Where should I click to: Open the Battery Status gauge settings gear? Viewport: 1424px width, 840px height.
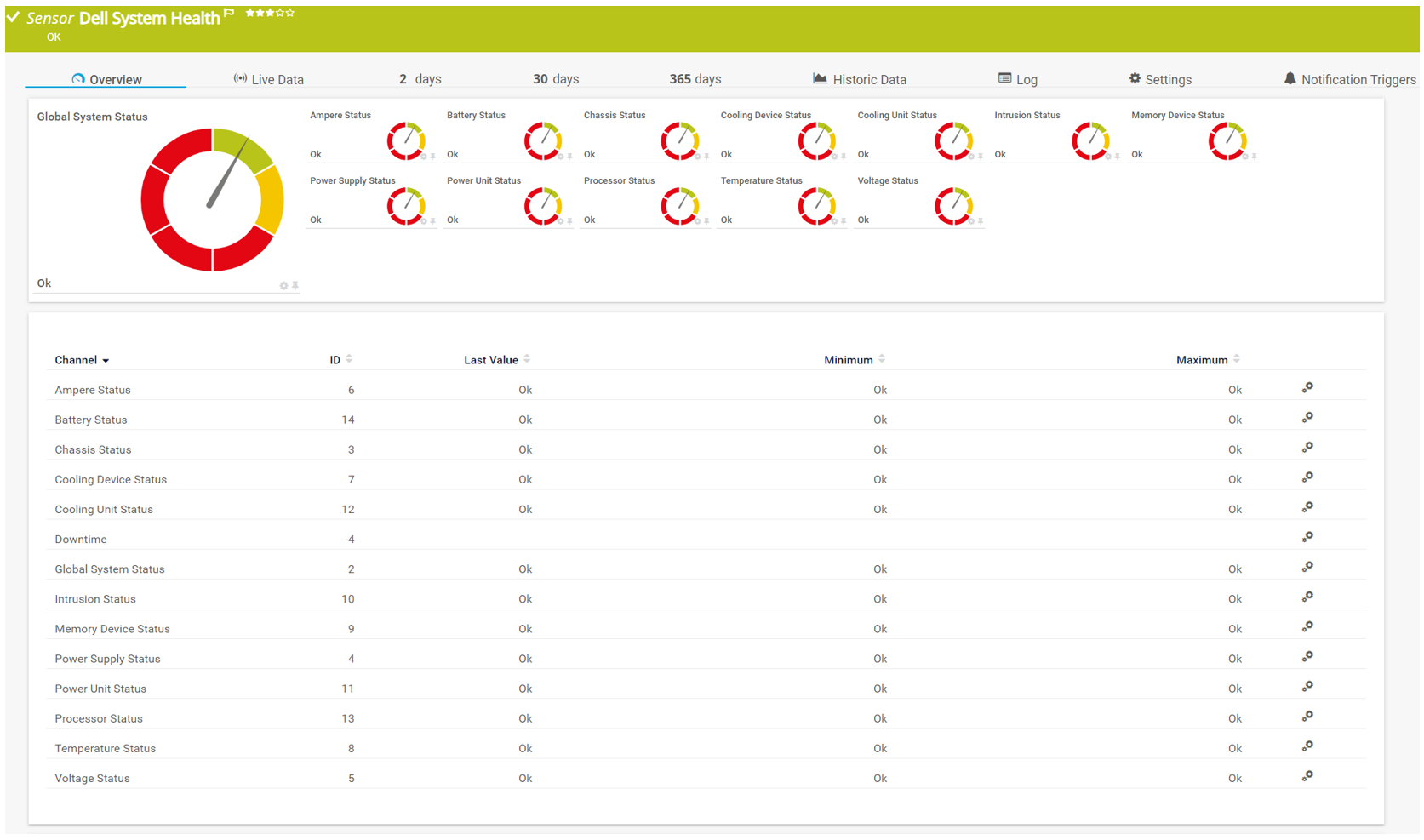[x=561, y=157]
